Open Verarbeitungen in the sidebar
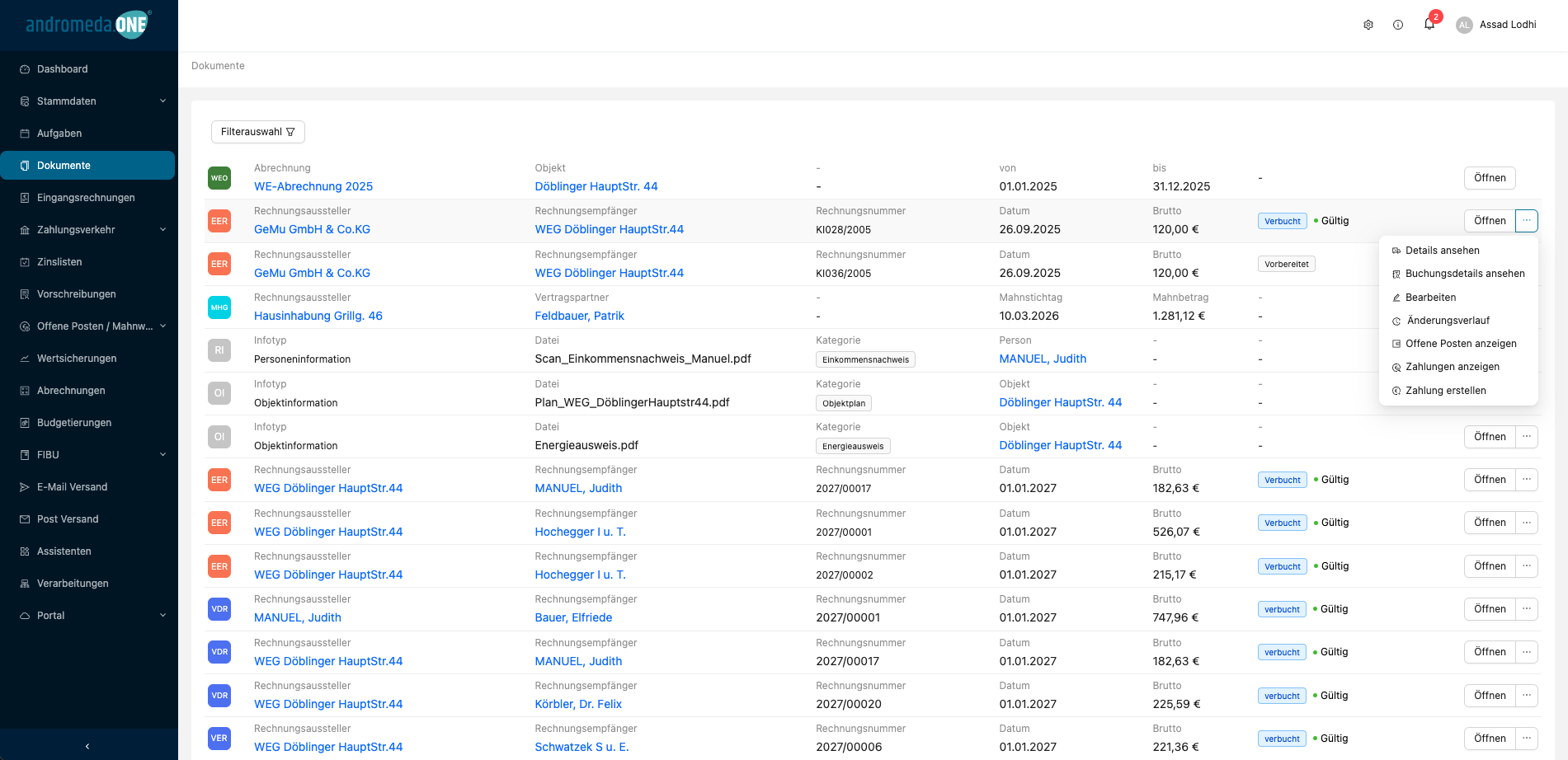 point(87,584)
